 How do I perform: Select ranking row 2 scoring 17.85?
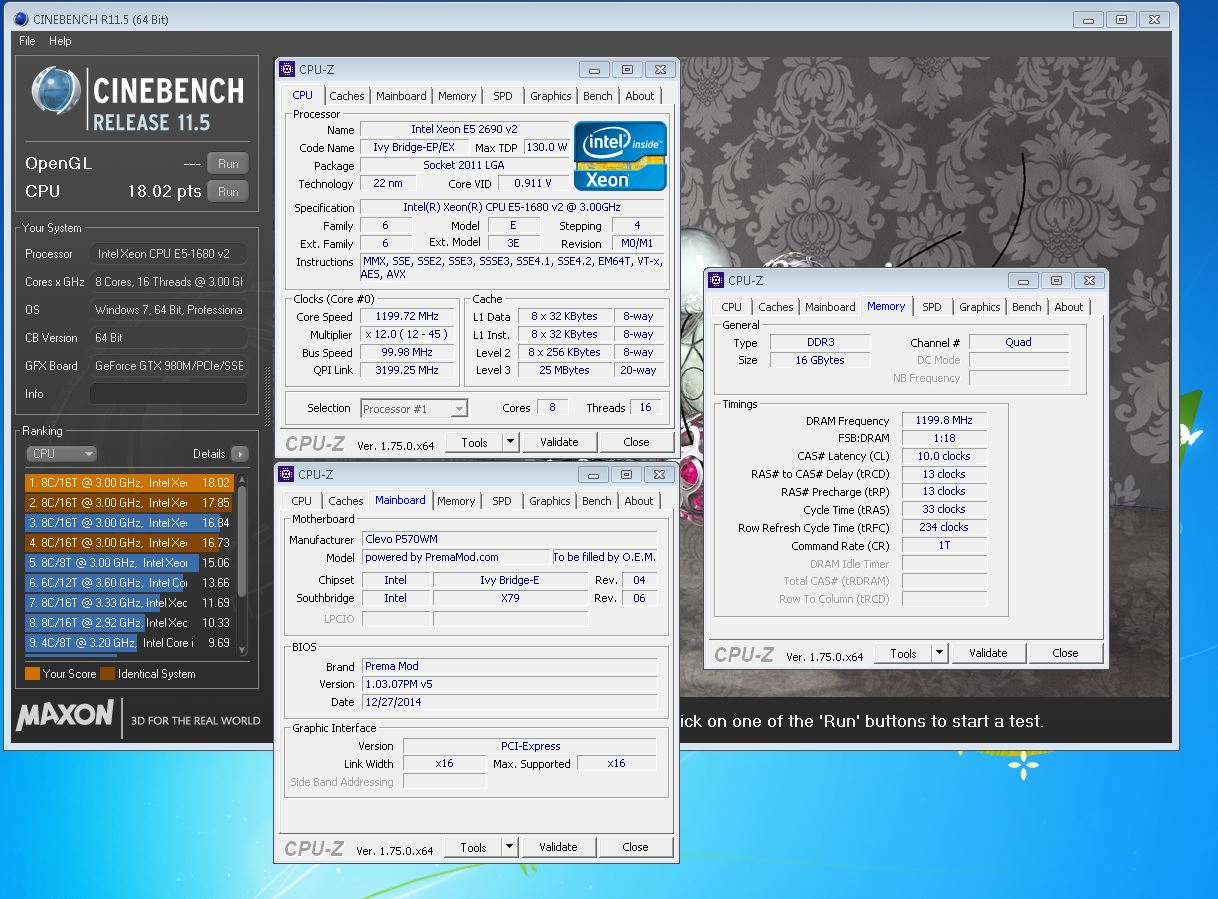pos(129,502)
